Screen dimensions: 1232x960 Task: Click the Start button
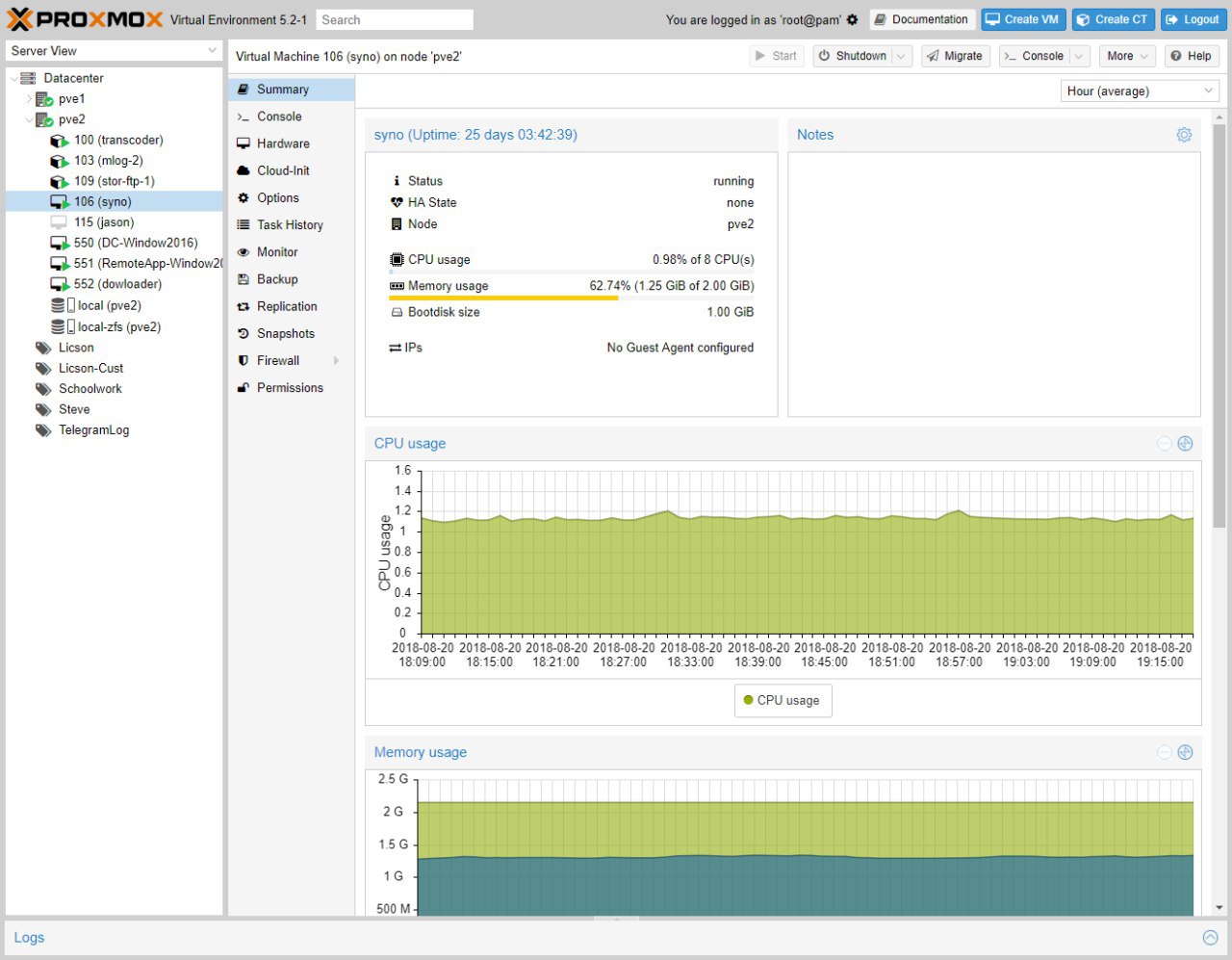point(777,57)
